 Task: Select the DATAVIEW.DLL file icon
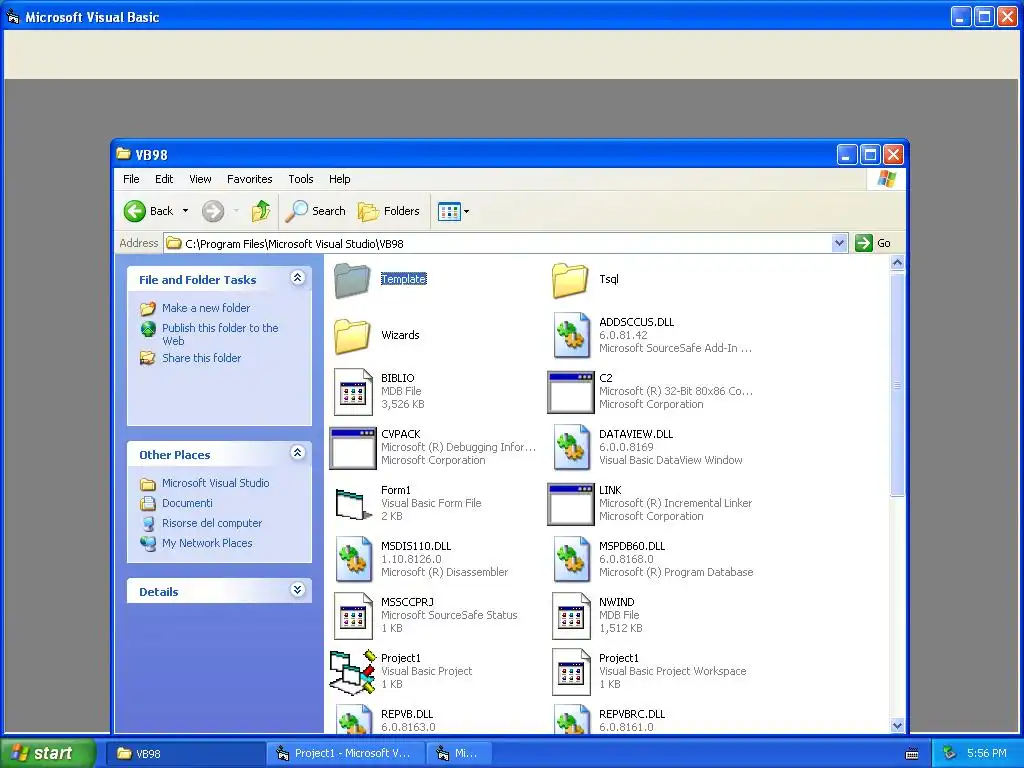click(571, 448)
